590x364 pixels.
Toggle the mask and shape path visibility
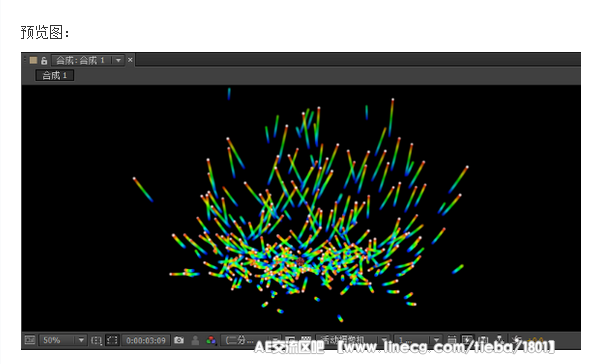112,340
